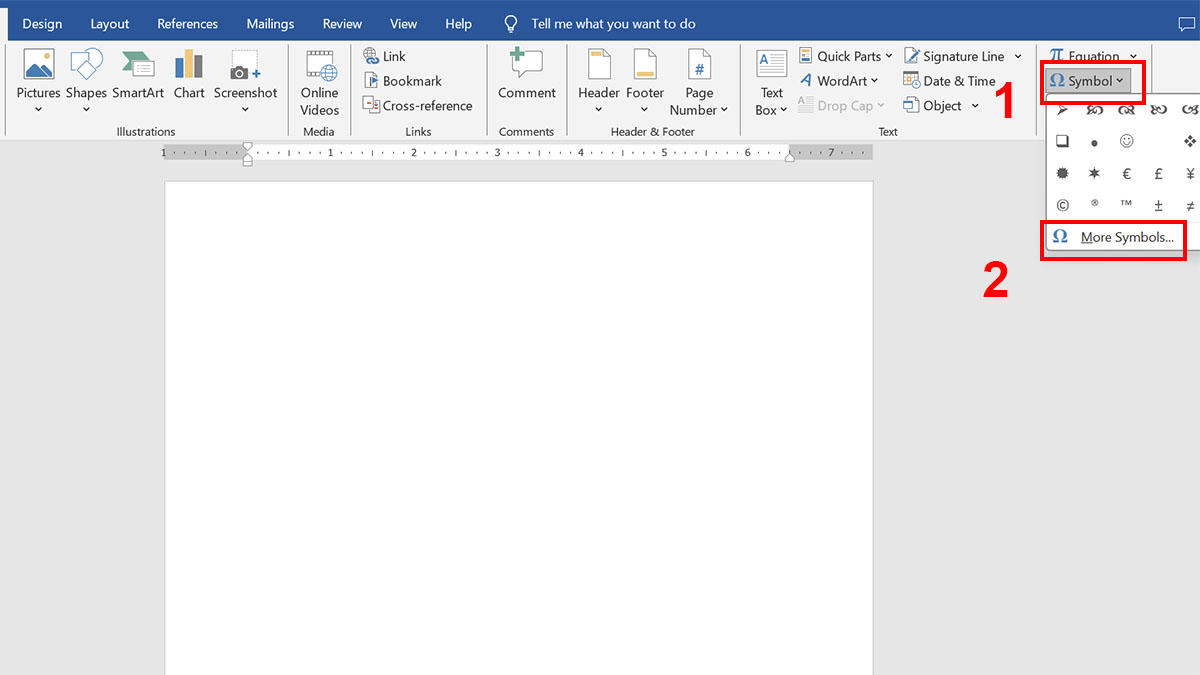The width and height of the screenshot is (1200, 675).
Task: Insert a SmartArt graphic
Action: (138, 78)
